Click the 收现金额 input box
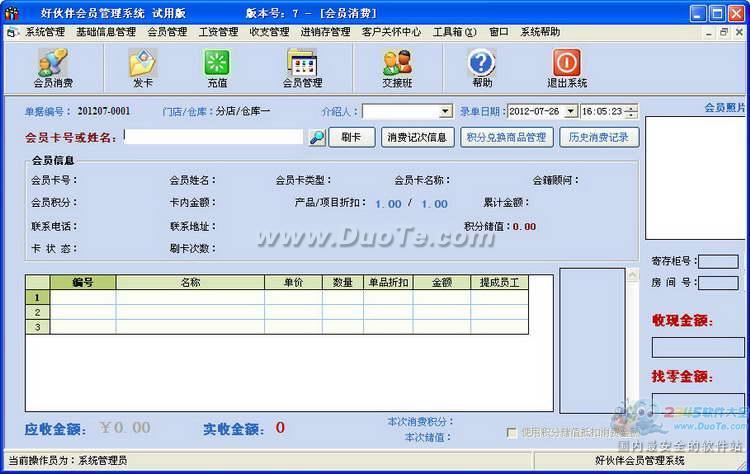The image size is (750, 474). (697, 348)
